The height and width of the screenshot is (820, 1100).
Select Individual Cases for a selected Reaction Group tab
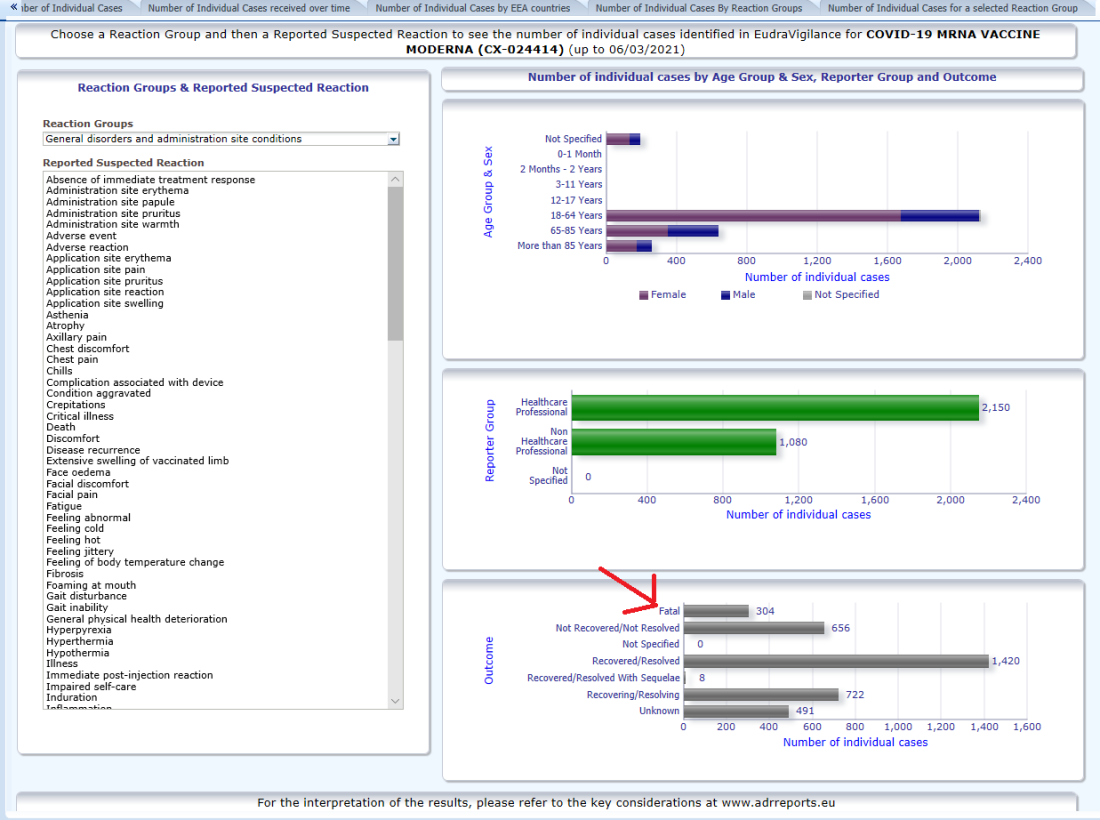tap(953, 8)
